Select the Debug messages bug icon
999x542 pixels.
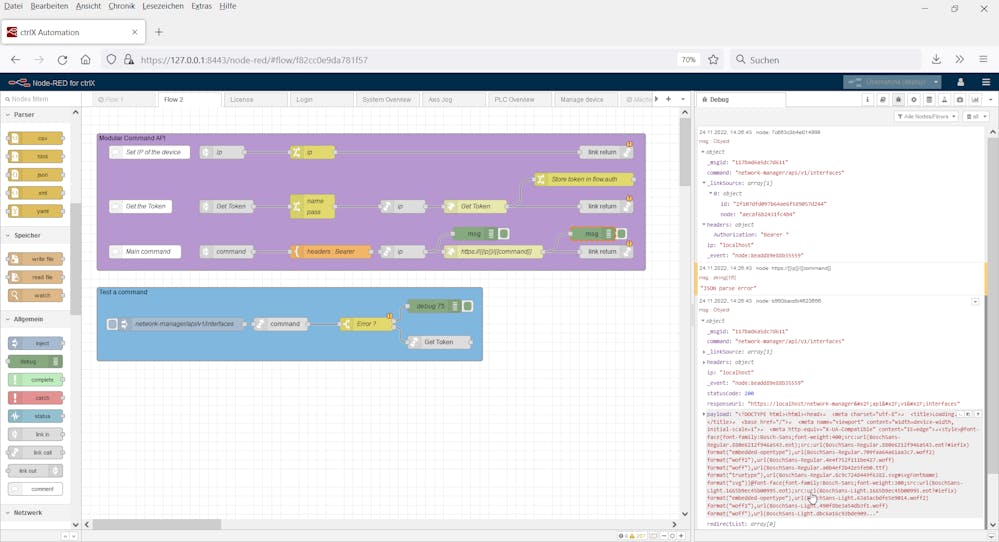point(898,99)
